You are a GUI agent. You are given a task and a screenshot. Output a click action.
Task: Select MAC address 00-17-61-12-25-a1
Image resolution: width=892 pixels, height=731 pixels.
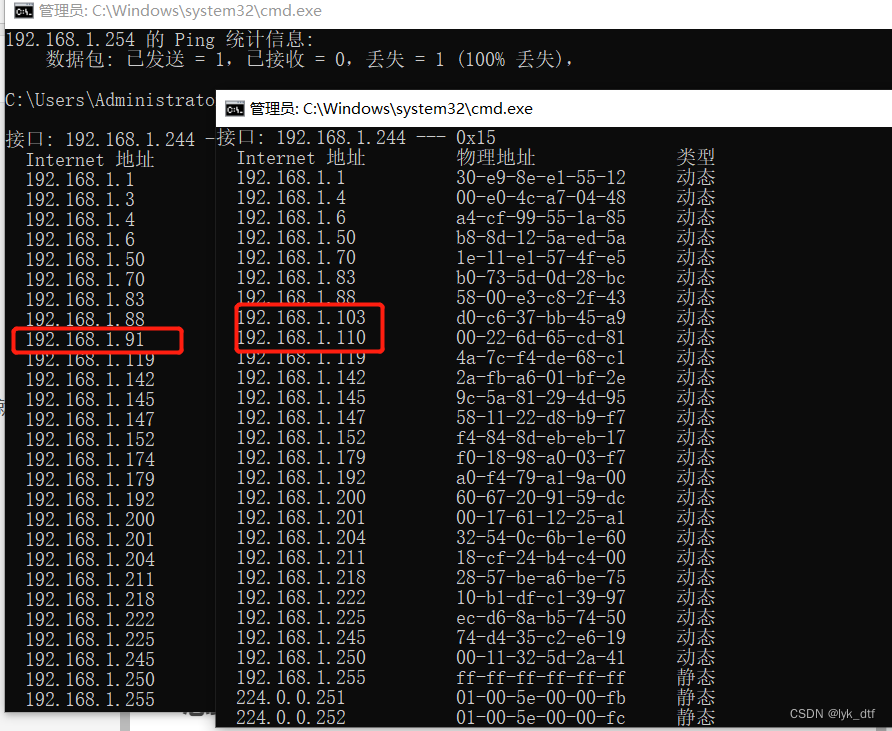pos(540,517)
